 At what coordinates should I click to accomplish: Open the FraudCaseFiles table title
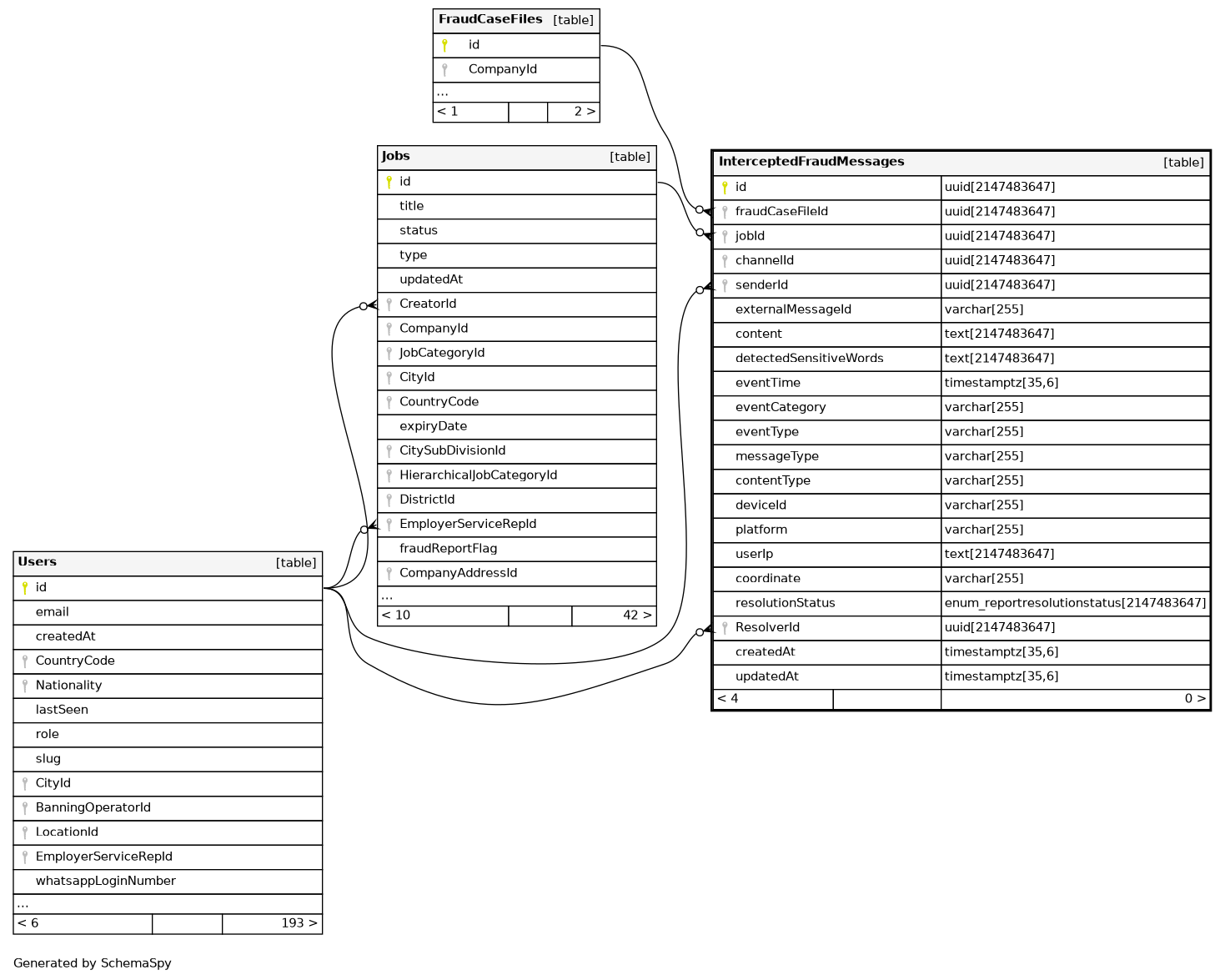pyautogui.click(x=490, y=19)
